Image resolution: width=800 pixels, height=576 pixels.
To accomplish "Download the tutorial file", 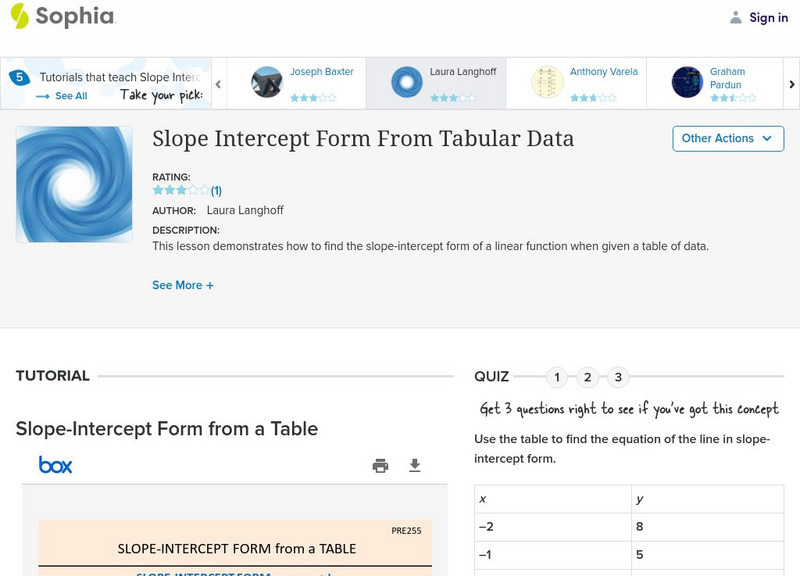I will 415,465.
